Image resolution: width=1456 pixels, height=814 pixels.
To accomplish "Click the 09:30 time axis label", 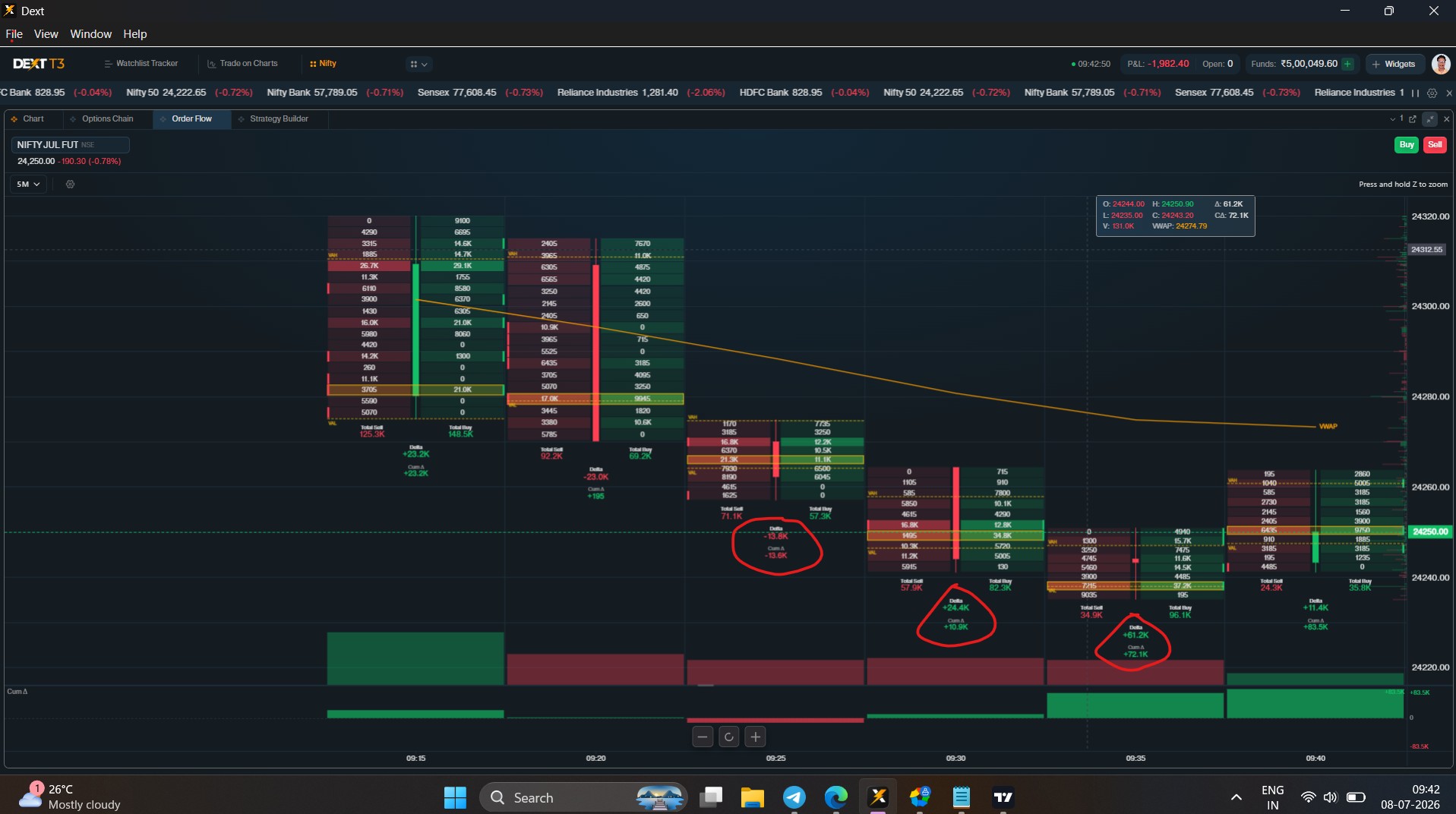I will 955,759.
